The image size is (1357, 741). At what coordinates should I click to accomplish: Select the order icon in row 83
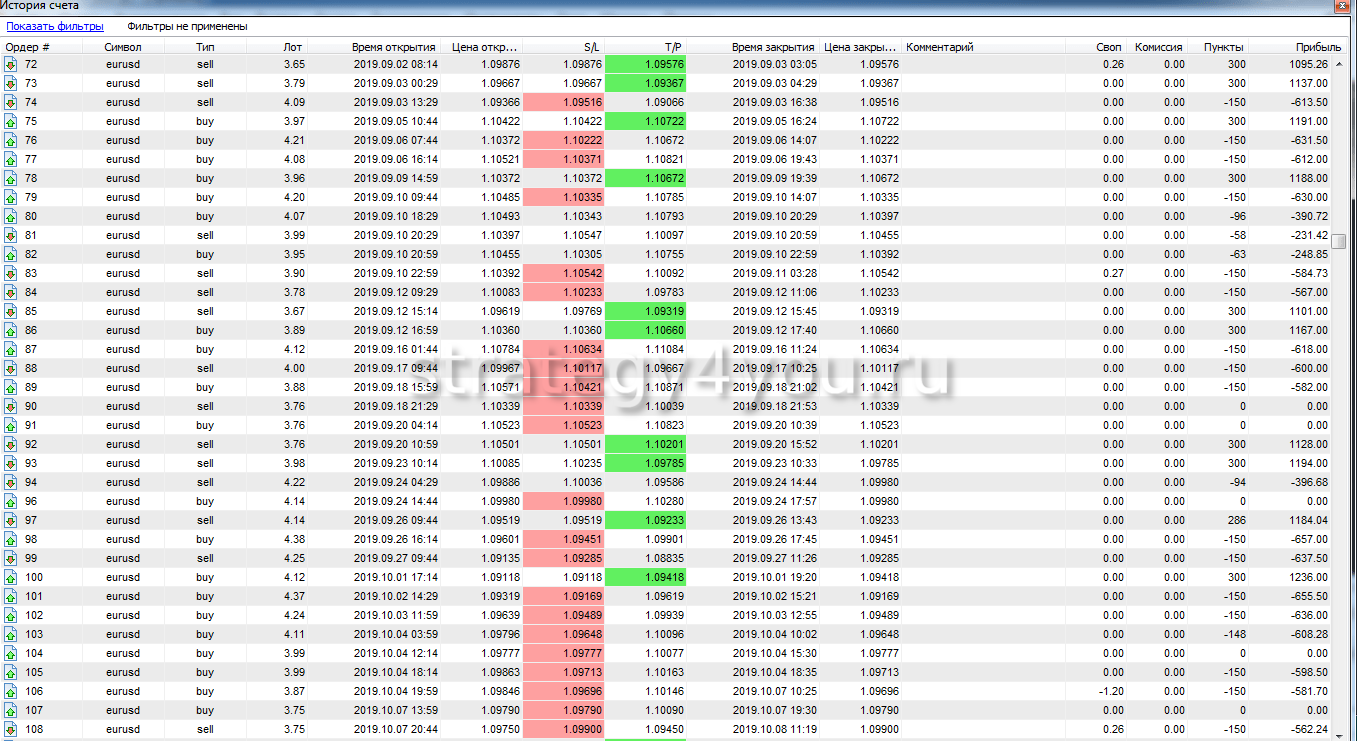(11, 274)
